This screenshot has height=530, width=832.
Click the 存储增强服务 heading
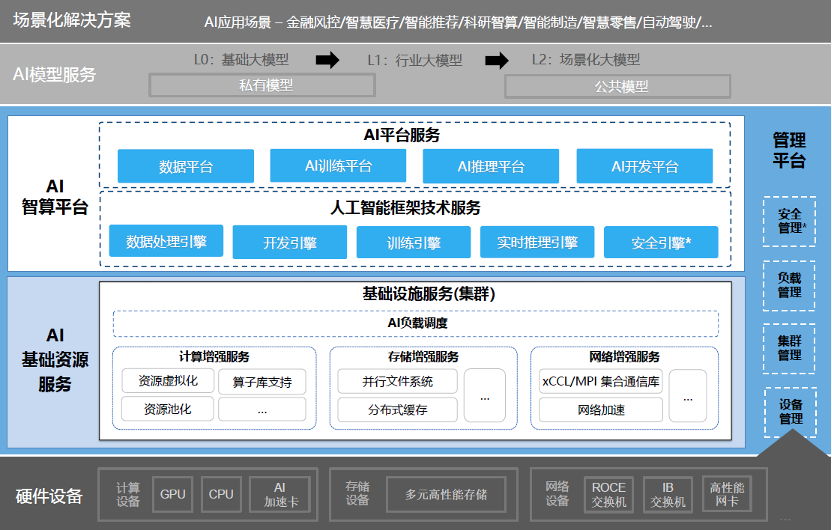coord(423,357)
